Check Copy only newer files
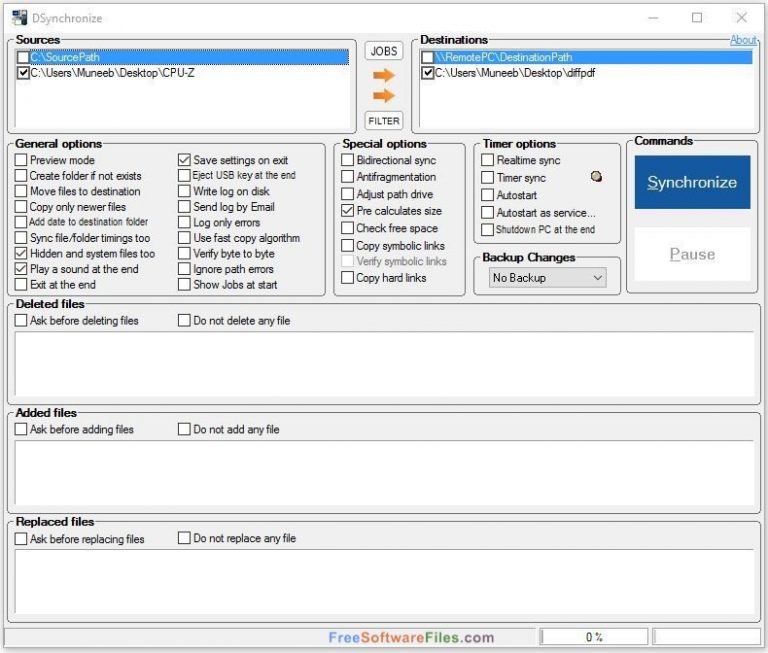The width and height of the screenshot is (768, 653). [x=21, y=207]
